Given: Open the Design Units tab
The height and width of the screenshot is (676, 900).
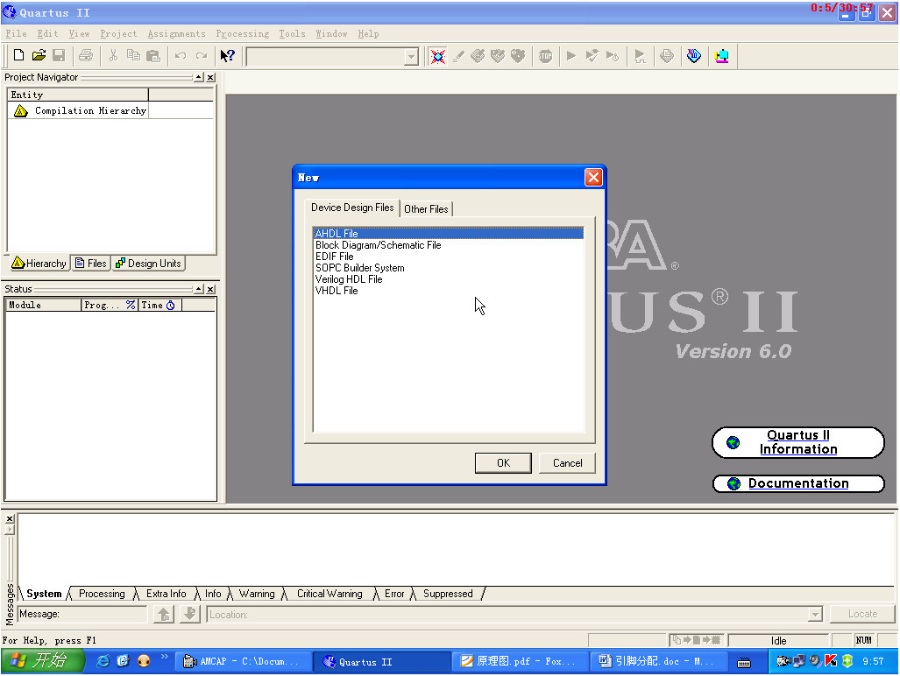Looking at the screenshot, I should point(148,263).
